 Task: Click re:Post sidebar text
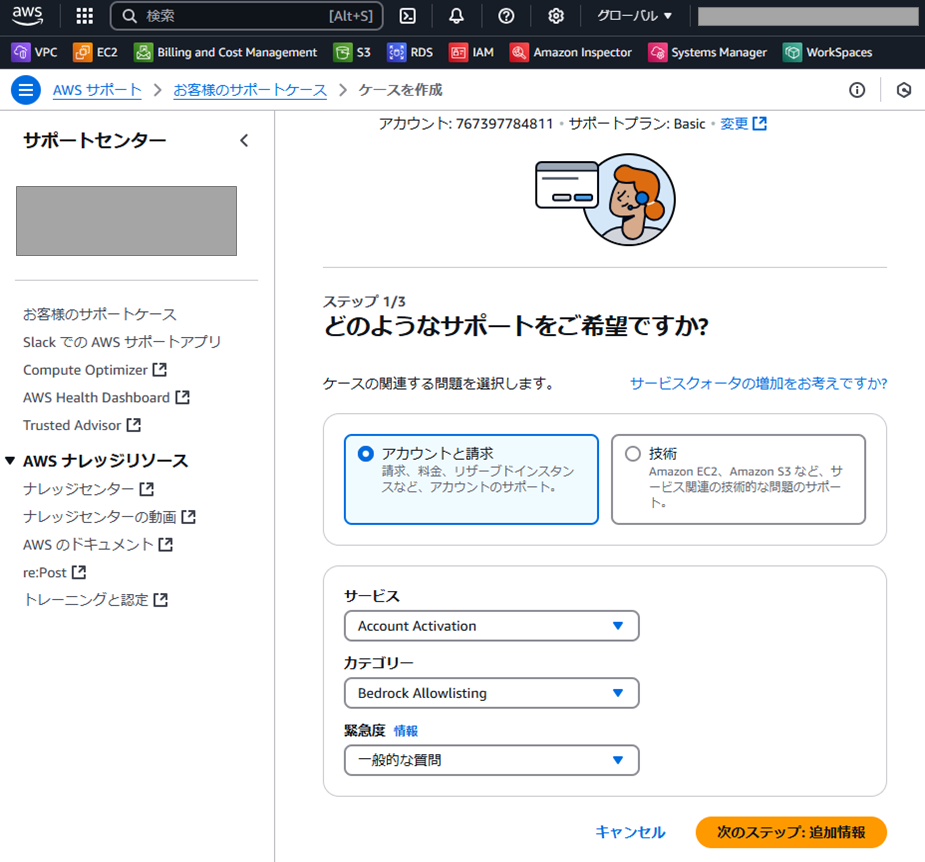click(x=45, y=572)
